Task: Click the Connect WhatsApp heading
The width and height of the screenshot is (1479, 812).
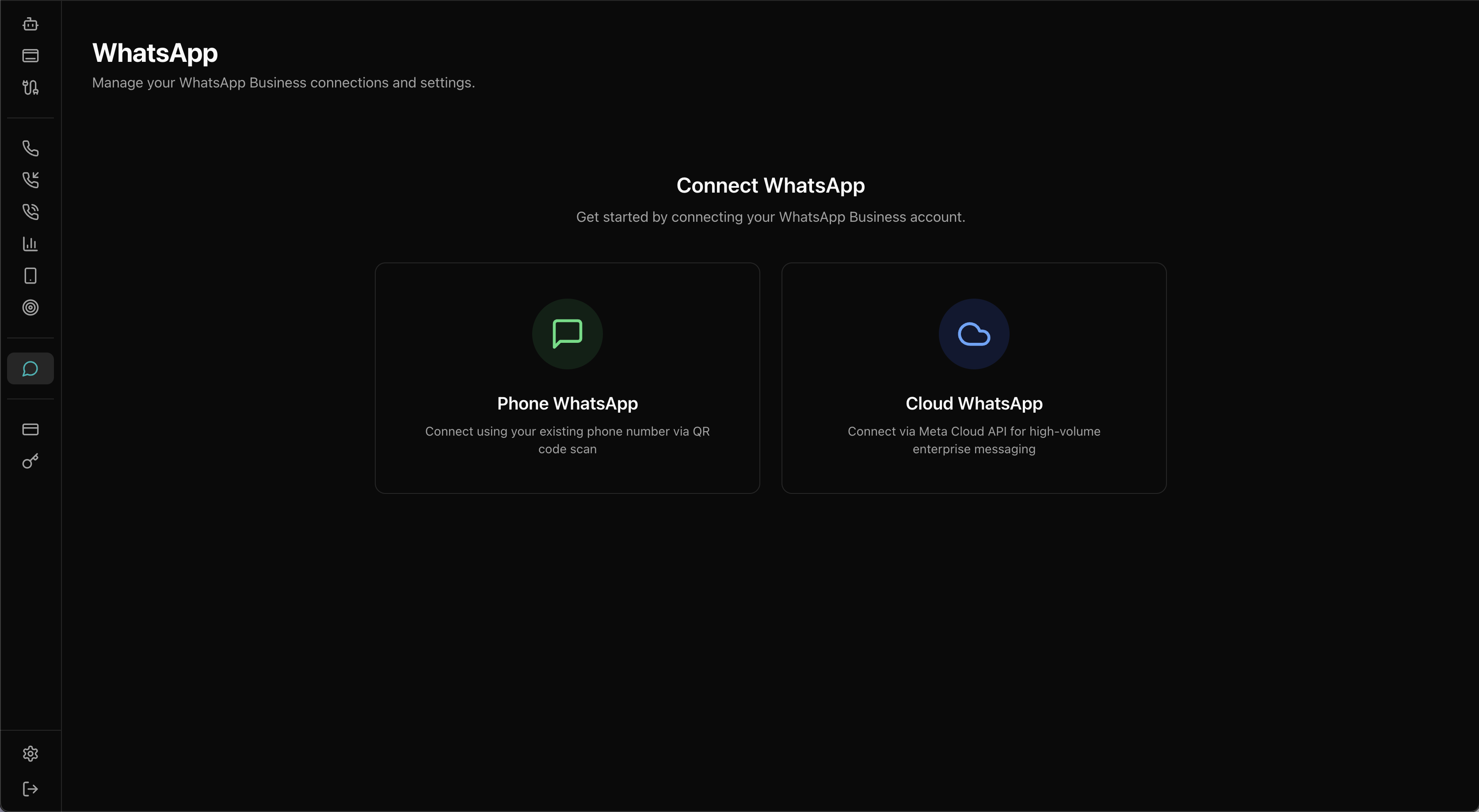Action: pos(770,186)
